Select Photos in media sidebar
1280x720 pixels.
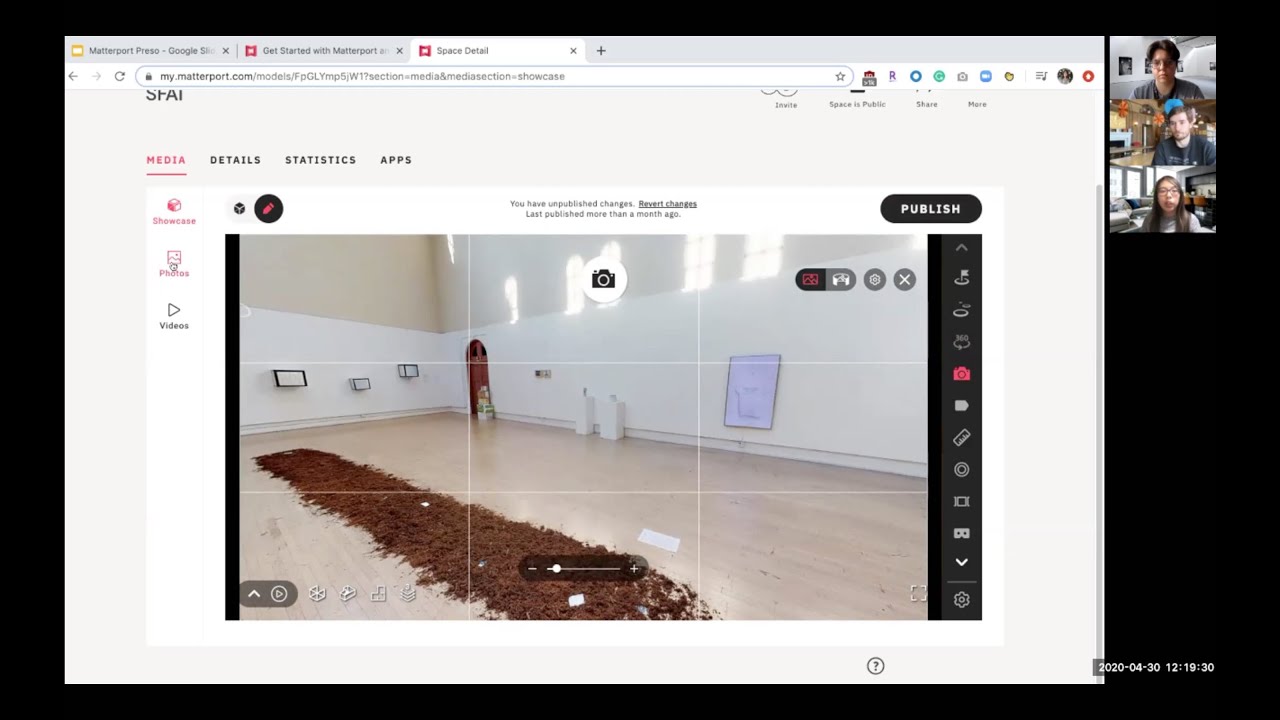tap(174, 265)
